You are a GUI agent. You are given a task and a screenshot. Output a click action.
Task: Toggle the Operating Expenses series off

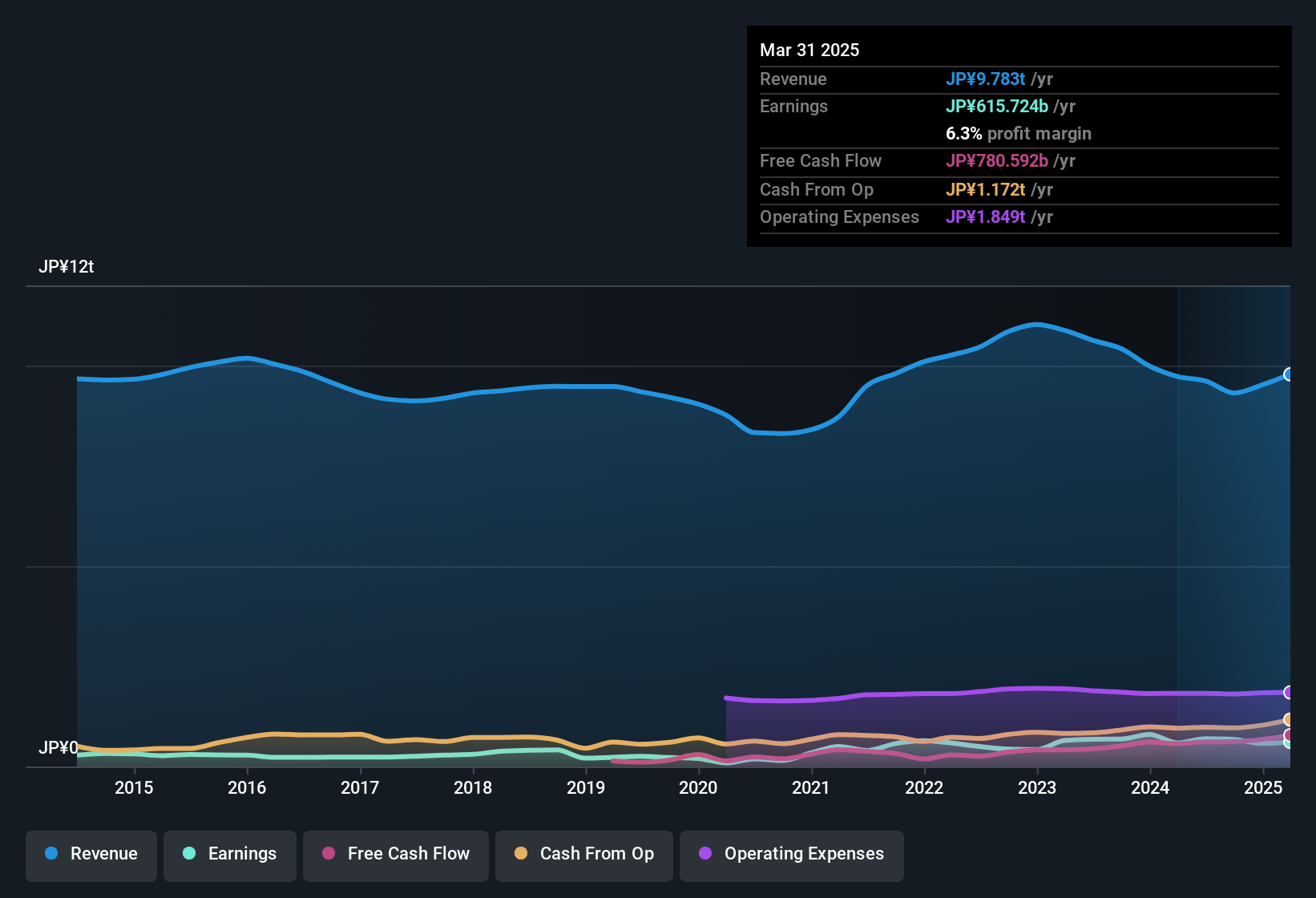pyautogui.click(x=791, y=854)
